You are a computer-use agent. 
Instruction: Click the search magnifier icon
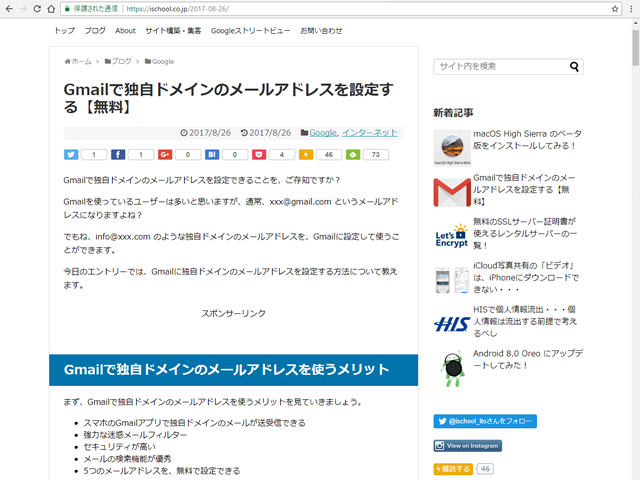575,67
